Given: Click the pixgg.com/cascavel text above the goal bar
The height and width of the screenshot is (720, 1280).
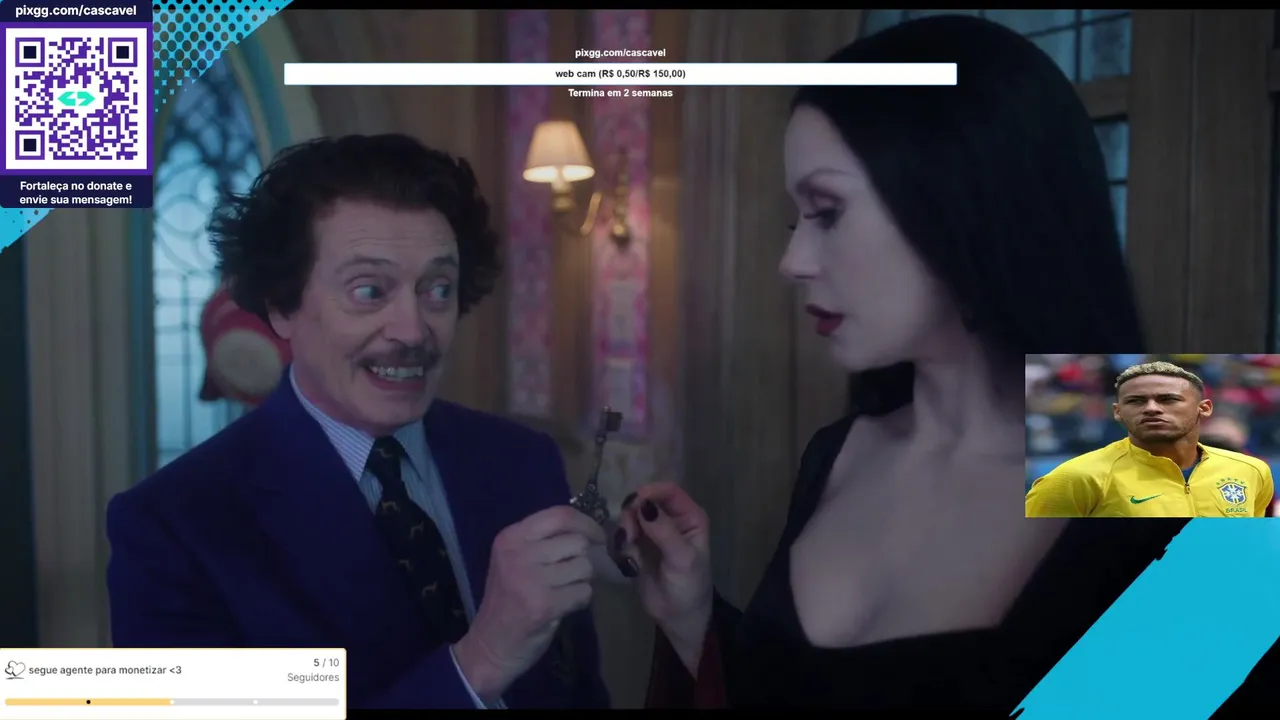Looking at the screenshot, I should pos(620,53).
